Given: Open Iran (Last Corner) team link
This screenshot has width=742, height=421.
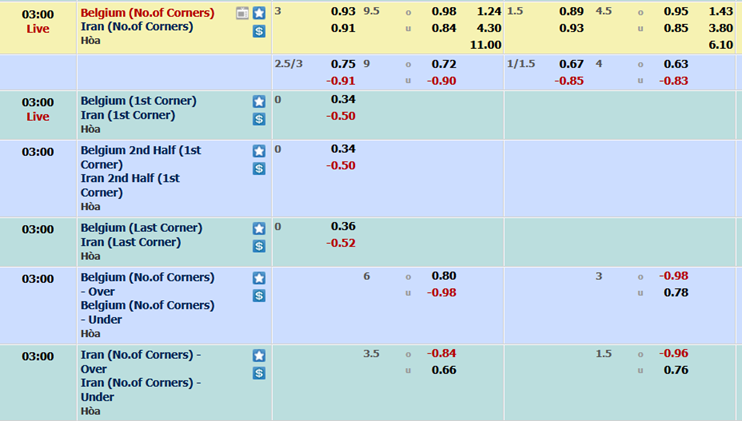Looking at the screenshot, I should (x=131, y=242).
